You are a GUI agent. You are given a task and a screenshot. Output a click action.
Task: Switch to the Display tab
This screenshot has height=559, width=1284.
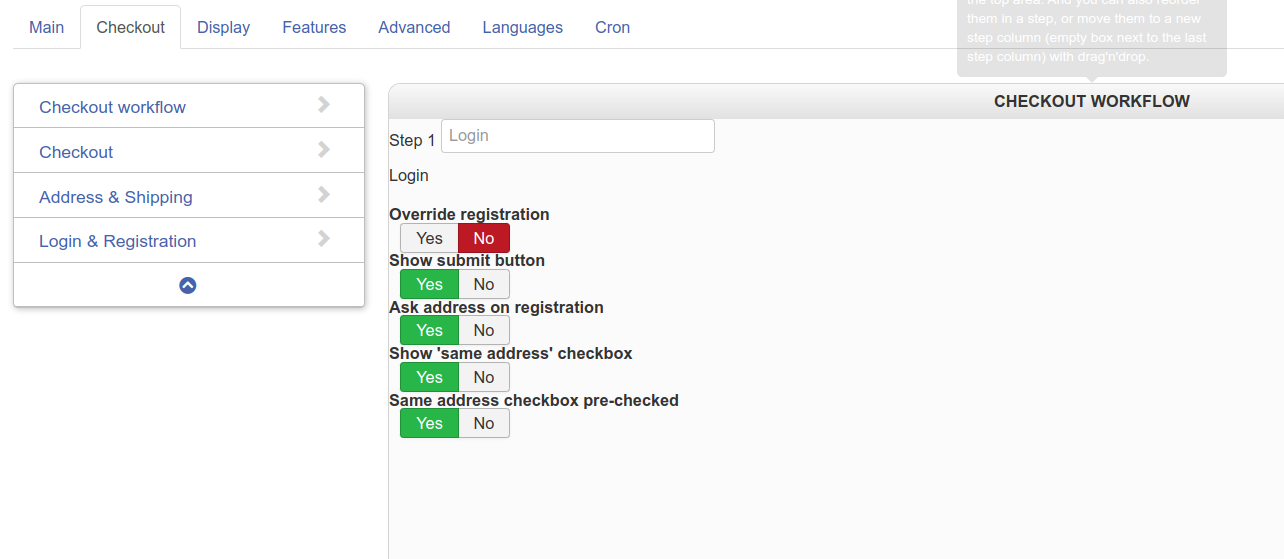point(223,27)
